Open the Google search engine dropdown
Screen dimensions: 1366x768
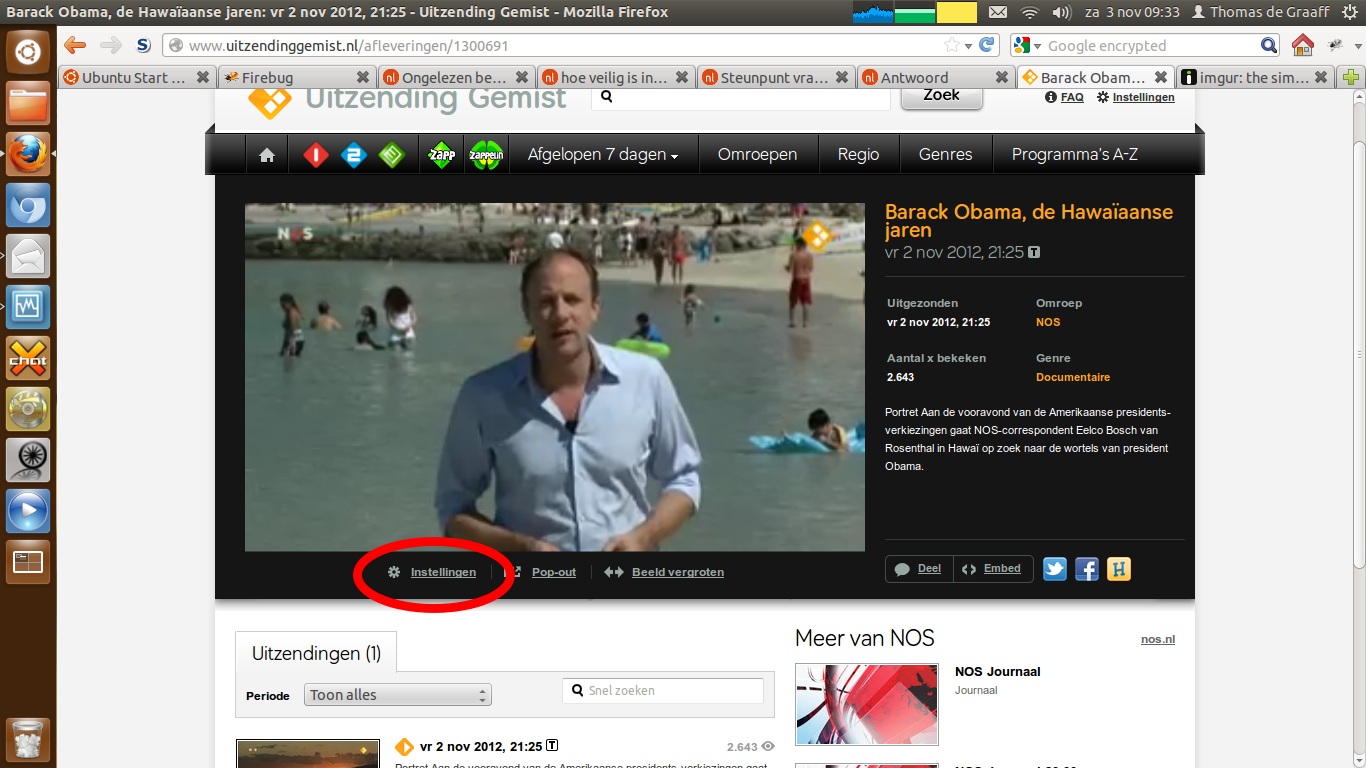click(1028, 45)
